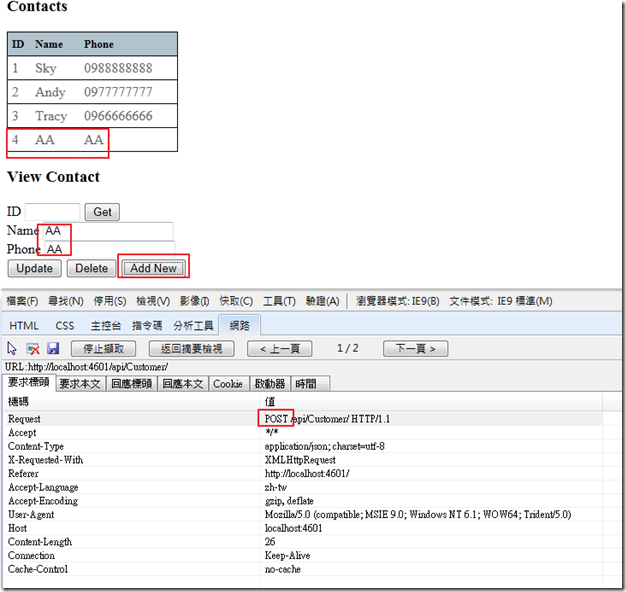Click the 1 / 2 page indicator
The height and width of the screenshot is (592, 626).
pyautogui.click(x=348, y=348)
